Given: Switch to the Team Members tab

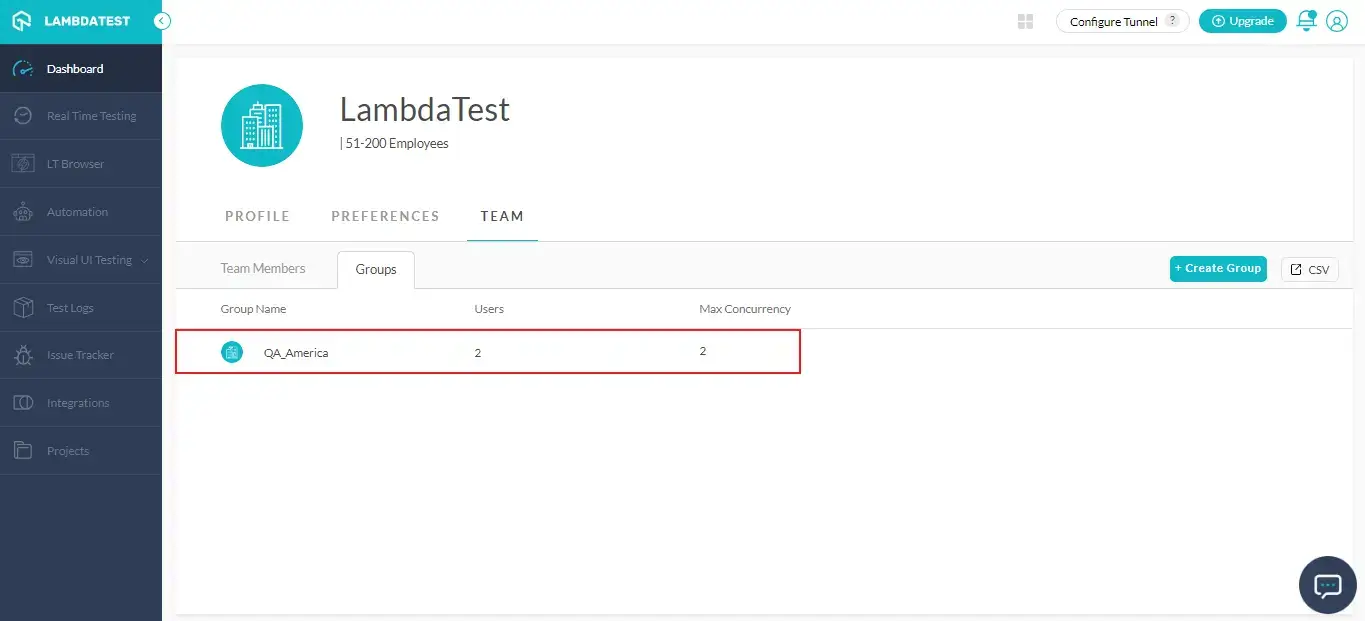Looking at the screenshot, I should (x=263, y=268).
